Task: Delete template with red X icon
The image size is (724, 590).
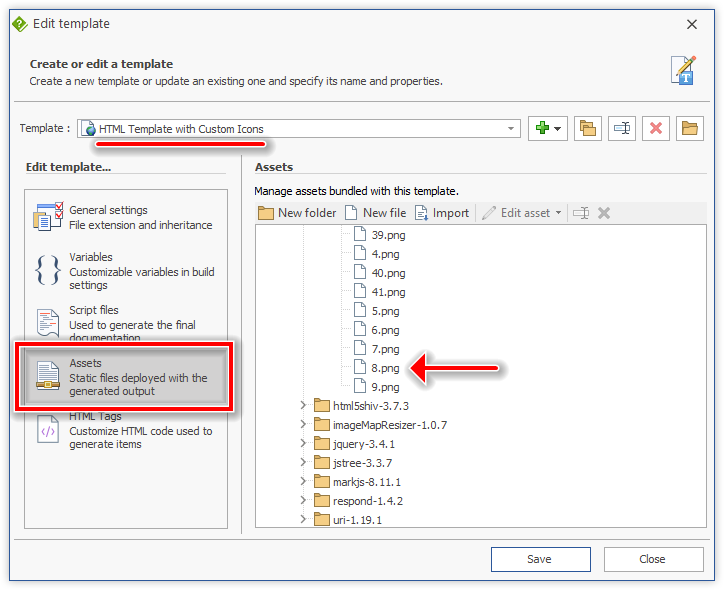Action: click(x=656, y=128)
